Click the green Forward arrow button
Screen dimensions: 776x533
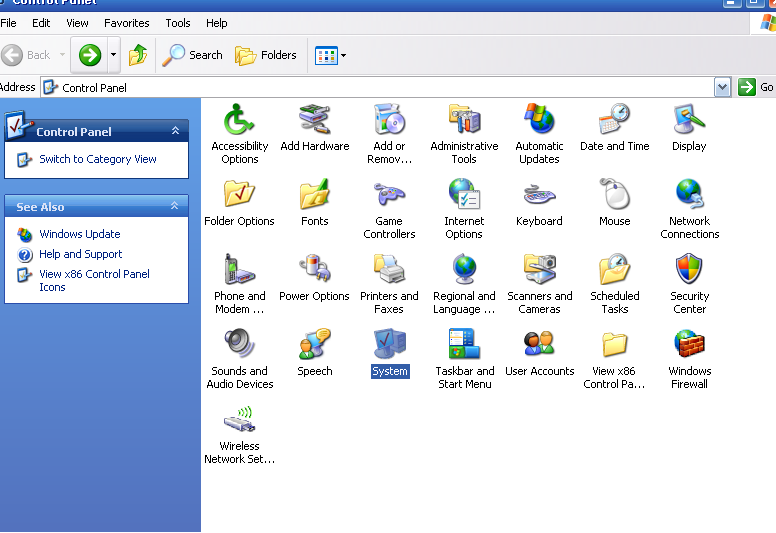90,55
